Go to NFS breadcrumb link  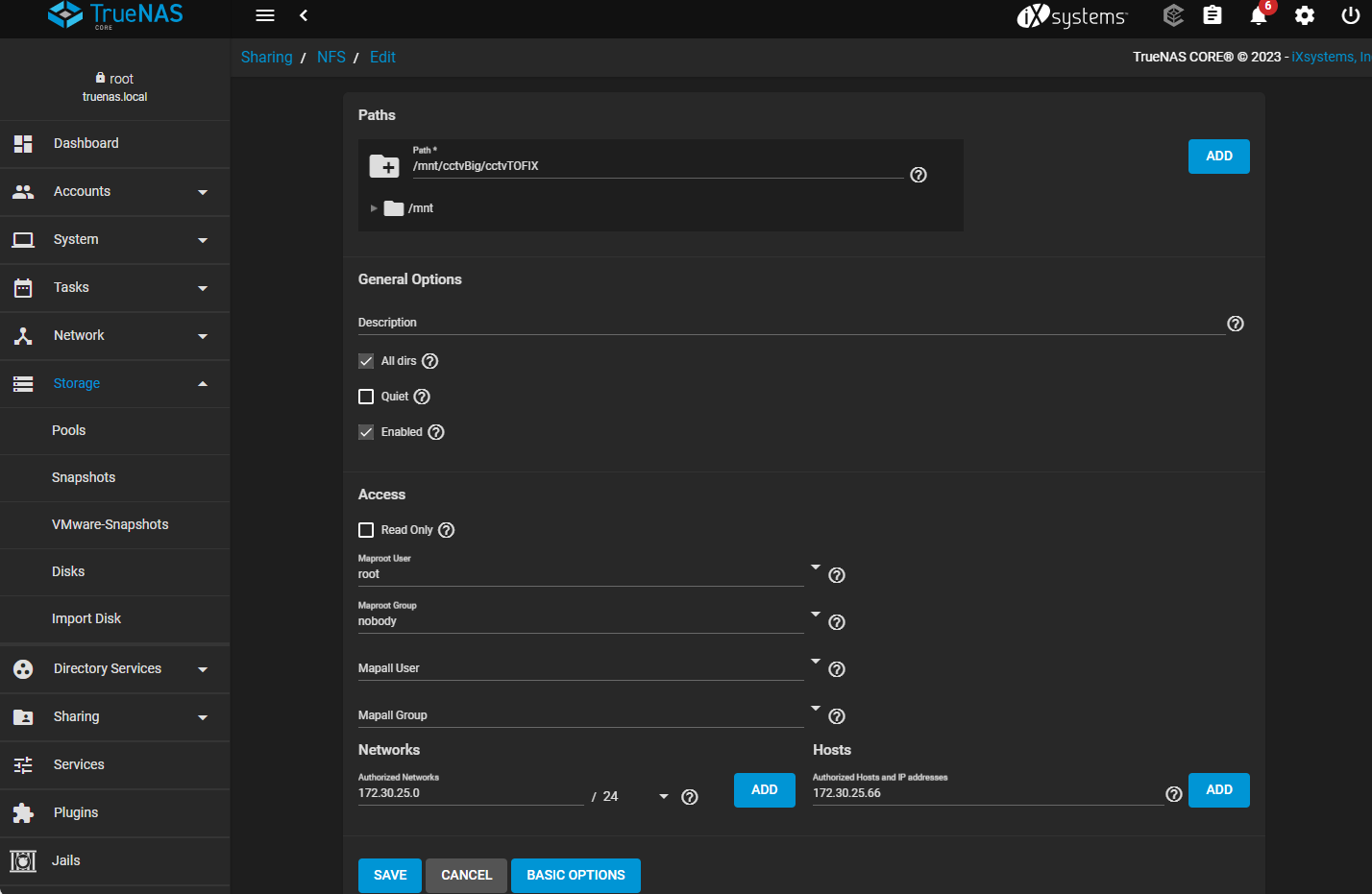click(x=331, y=58)
